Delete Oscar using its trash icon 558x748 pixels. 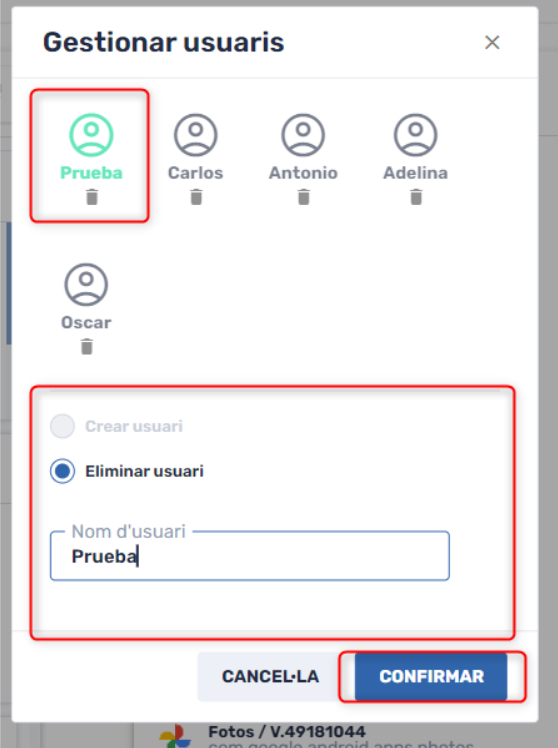point(86,346)
